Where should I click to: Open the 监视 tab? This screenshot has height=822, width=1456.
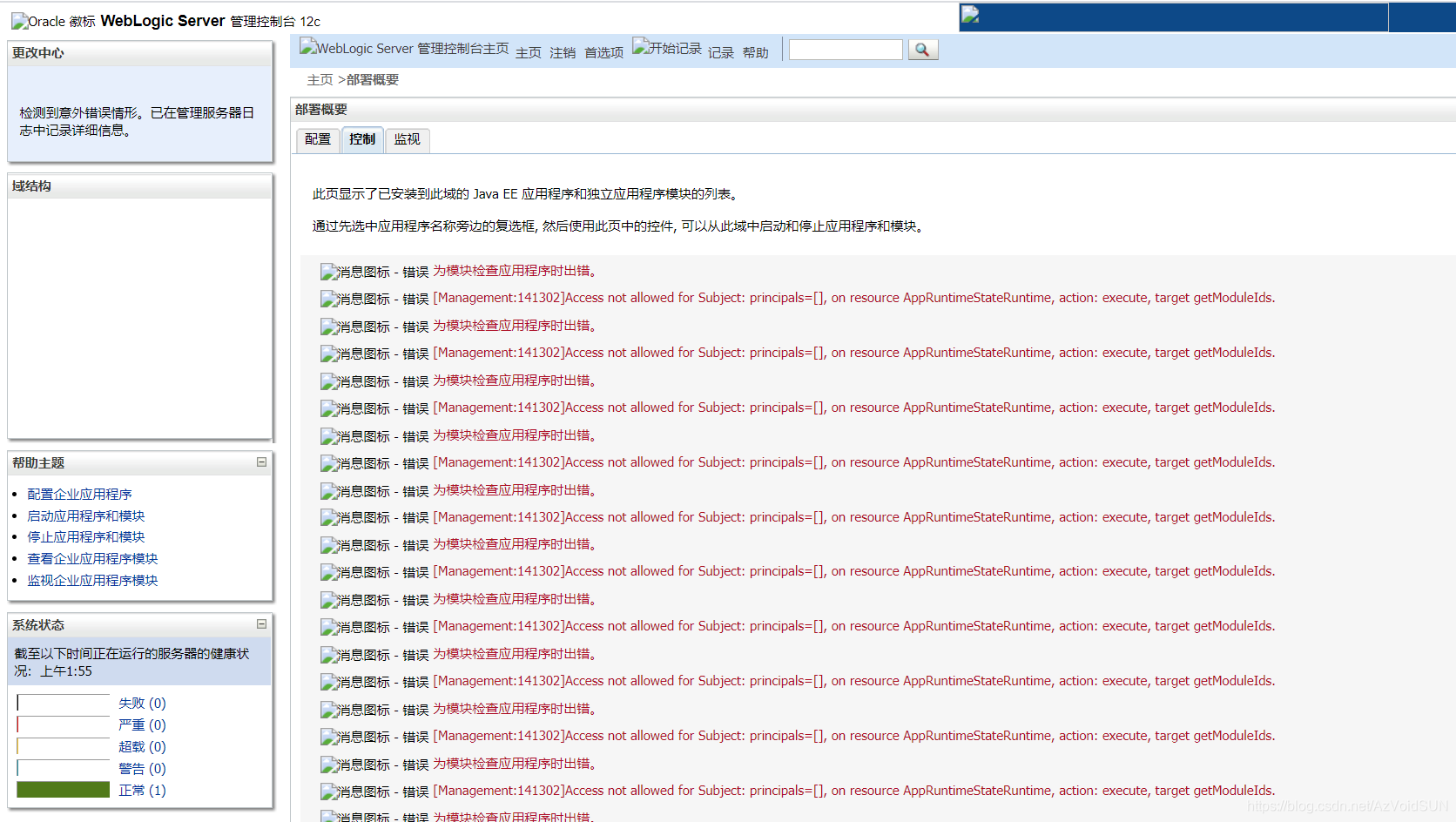click(407, 139)
